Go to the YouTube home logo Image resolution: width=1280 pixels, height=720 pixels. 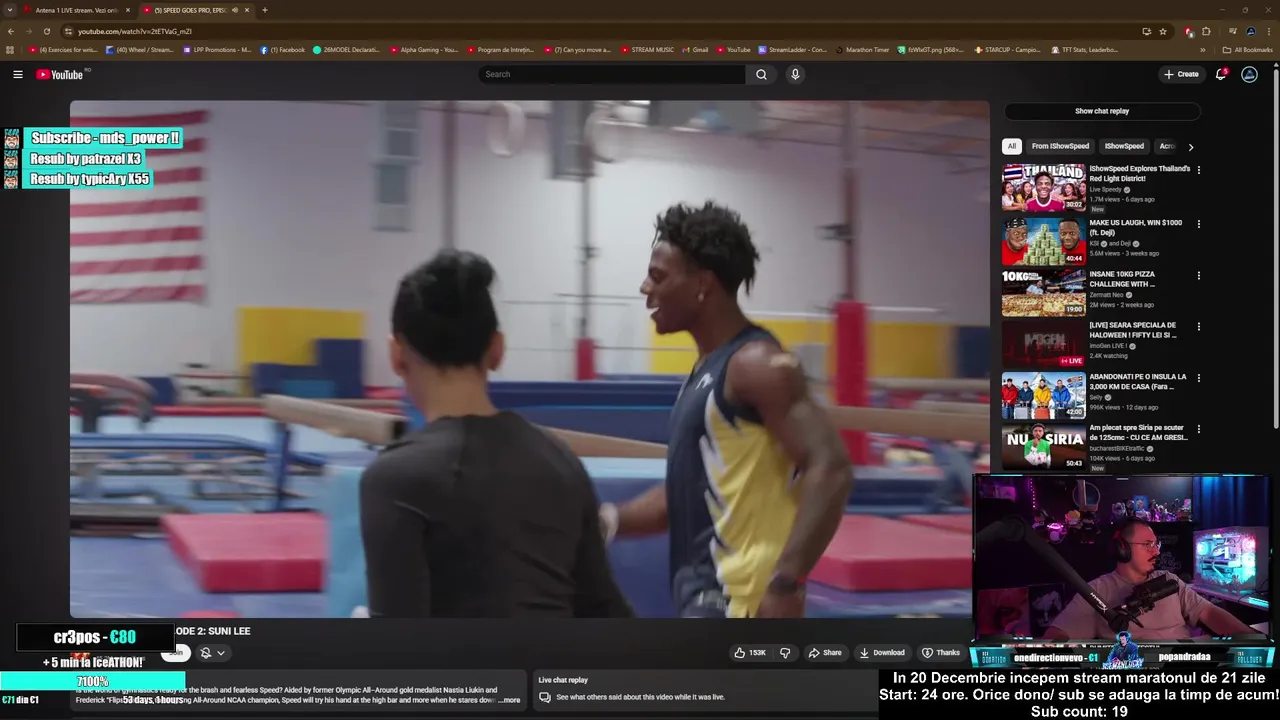tap(62, 74)
